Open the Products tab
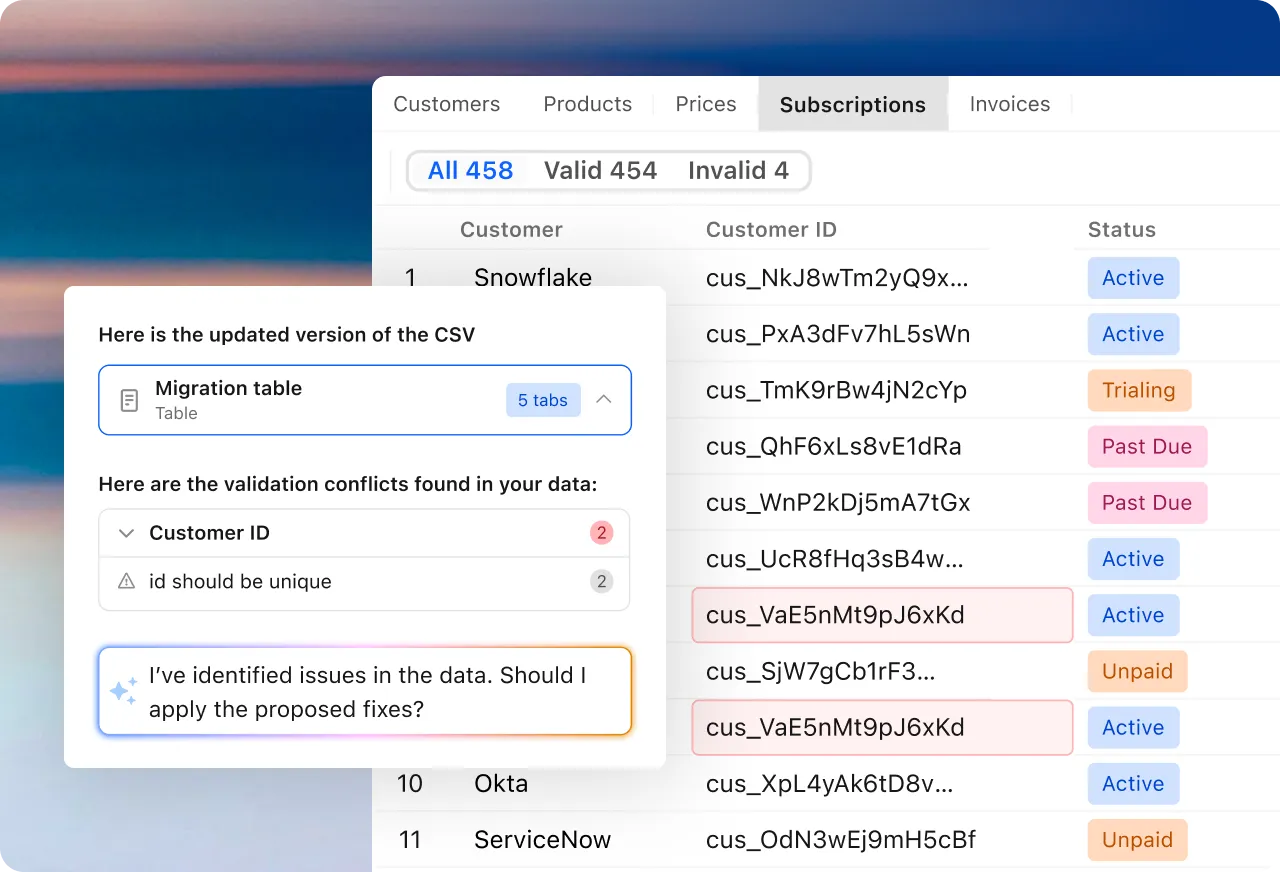Viewport: 1280px width, 872px height. pyautogui.click(x=587, y=104)
